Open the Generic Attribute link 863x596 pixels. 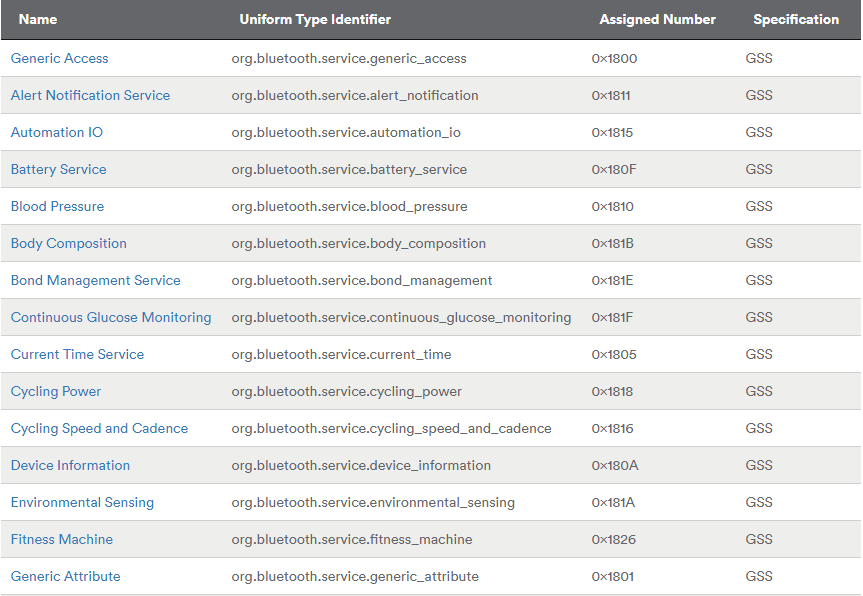(65, 576)
